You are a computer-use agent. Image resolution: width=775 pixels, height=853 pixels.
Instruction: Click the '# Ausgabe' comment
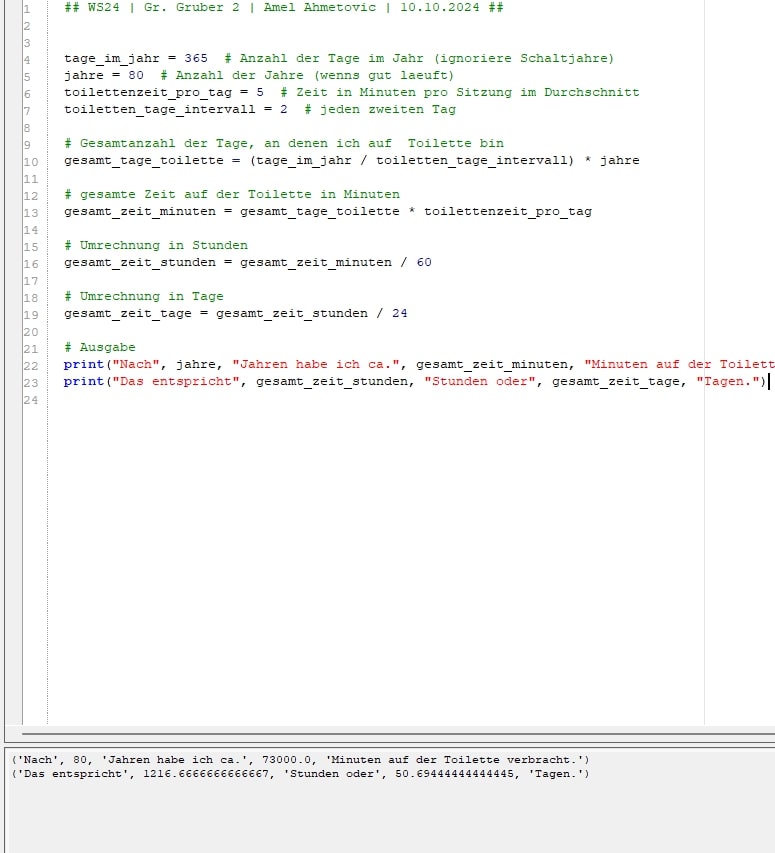tap(100, 347)
